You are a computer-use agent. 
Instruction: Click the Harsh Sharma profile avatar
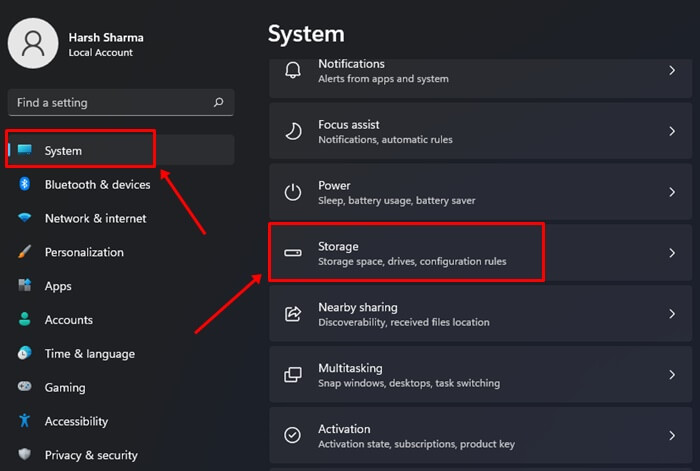tap(33, 43)
